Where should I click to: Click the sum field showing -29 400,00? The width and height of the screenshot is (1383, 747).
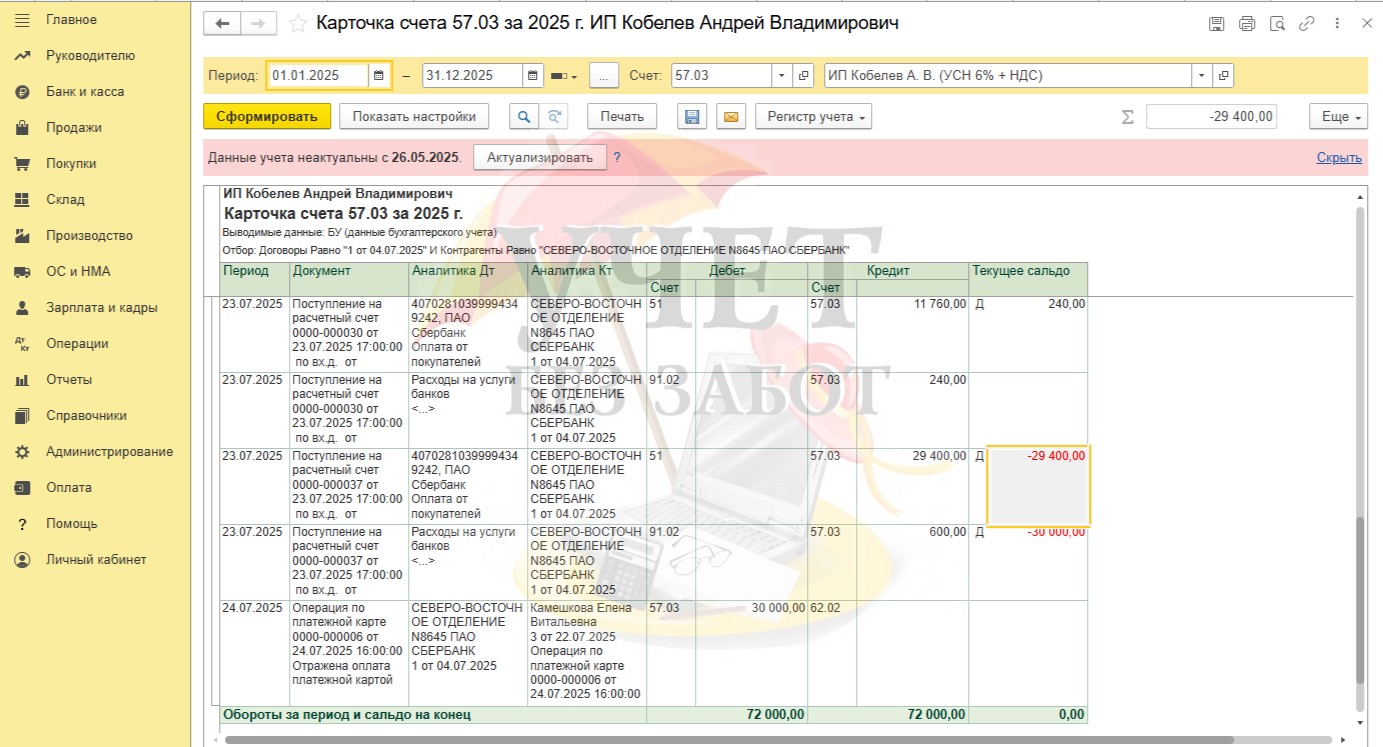(x=1212, y=116)
